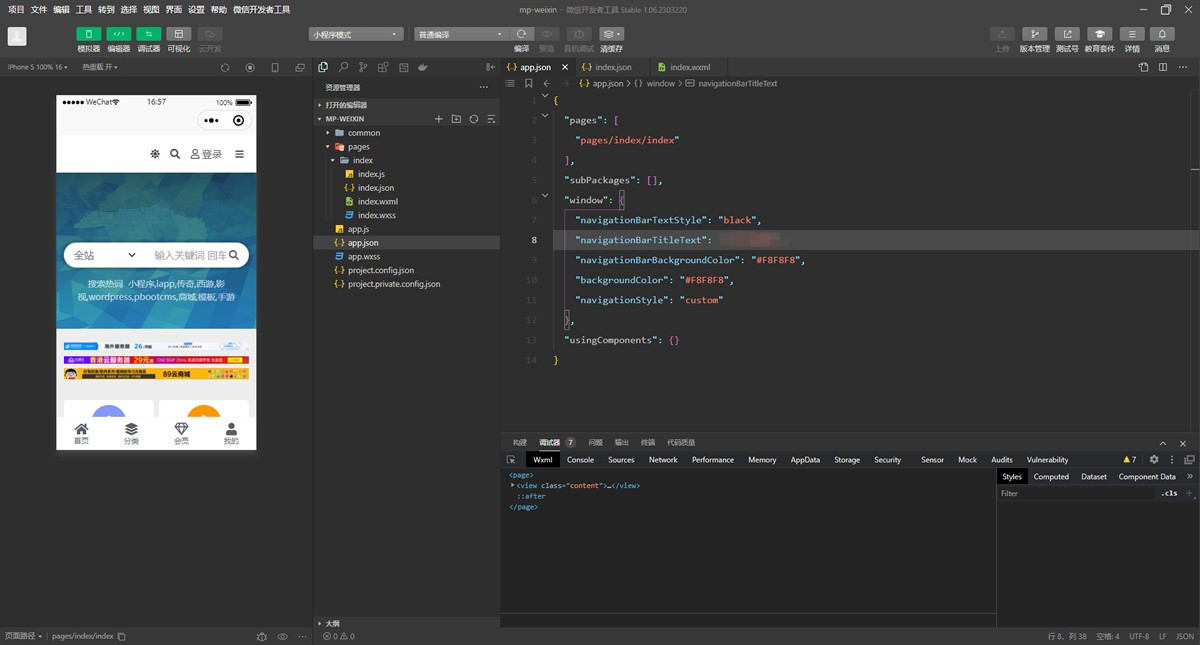Open 版本管理 version control

pos(1034,34)
